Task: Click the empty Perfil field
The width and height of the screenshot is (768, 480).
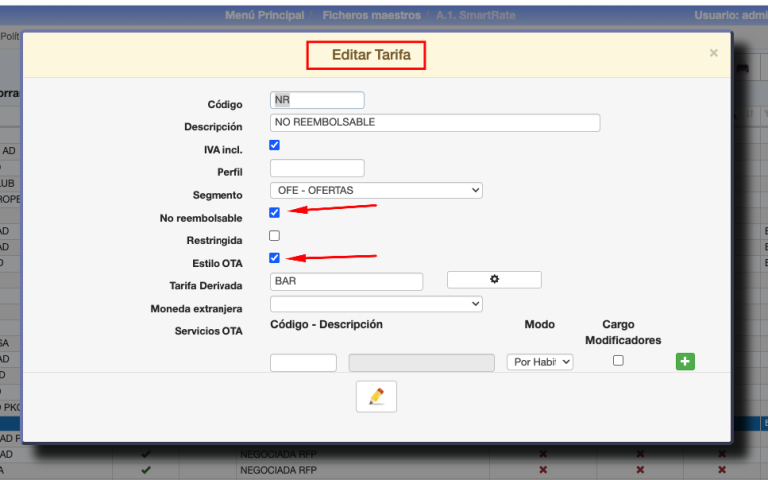Action: click(x=317, y=168)
